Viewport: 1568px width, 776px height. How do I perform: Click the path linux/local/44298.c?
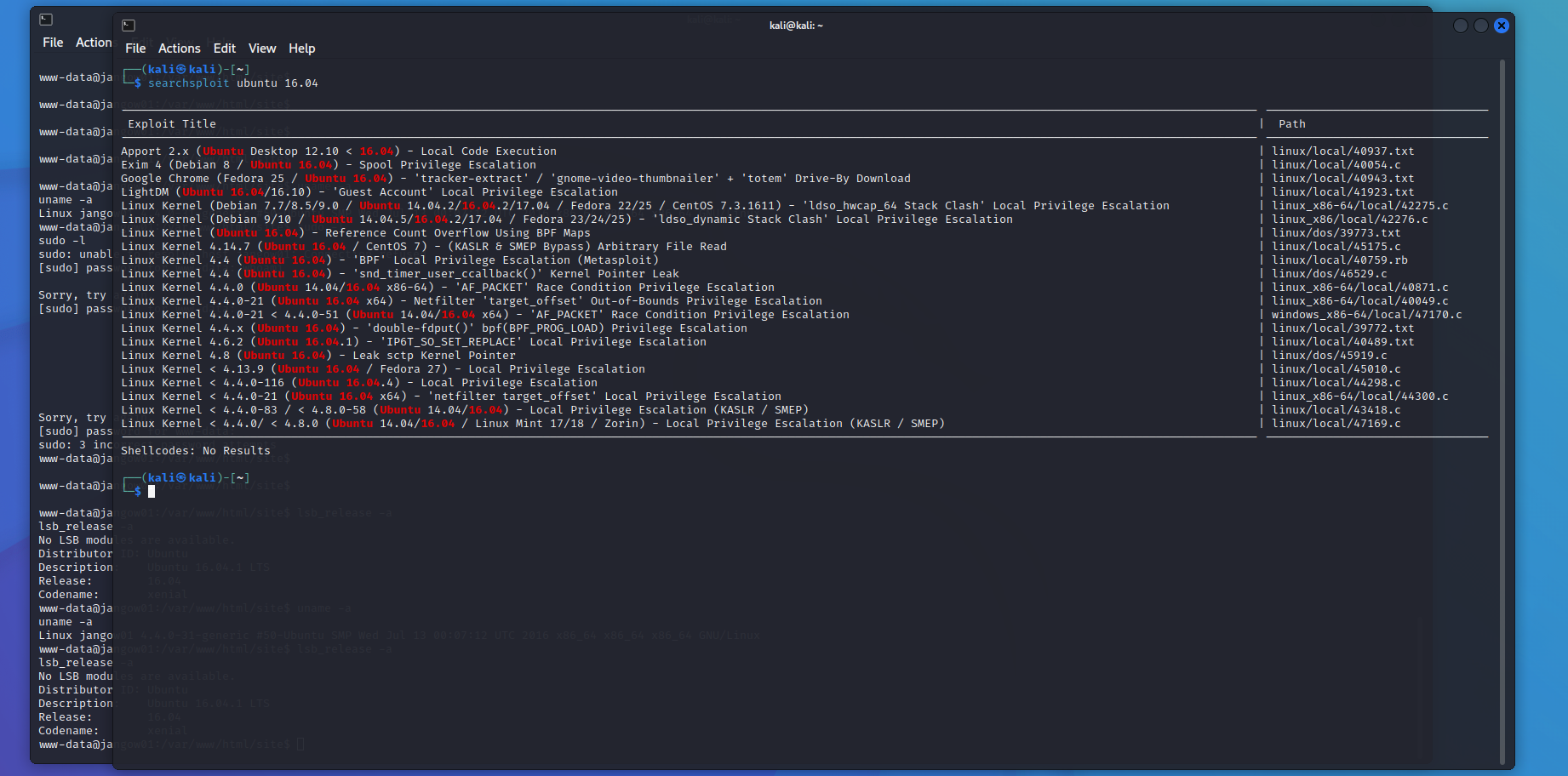coord(1336,383)
